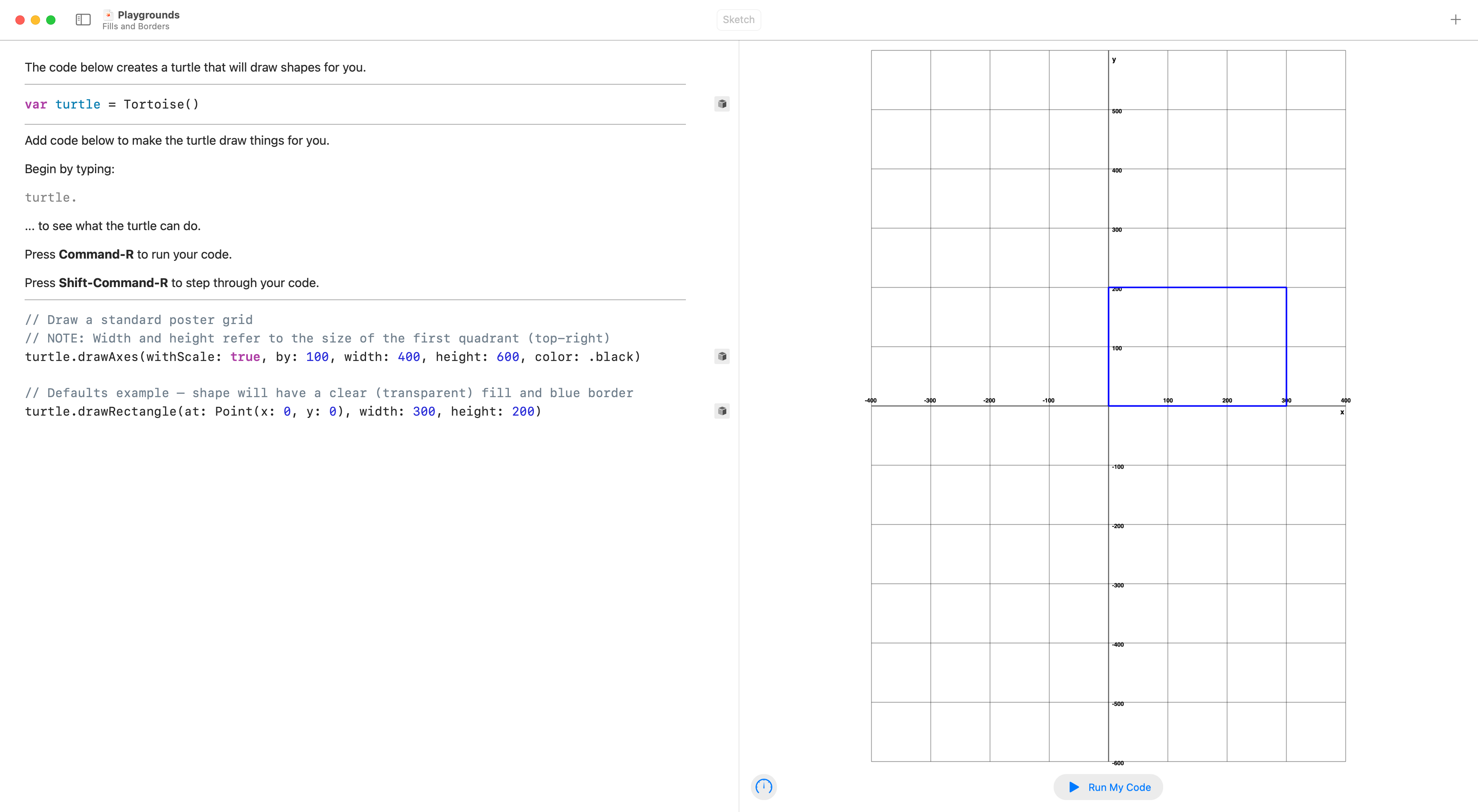Click result cube icon beside drawAxes line
The image size is (1478, 812).
point(722,356)
